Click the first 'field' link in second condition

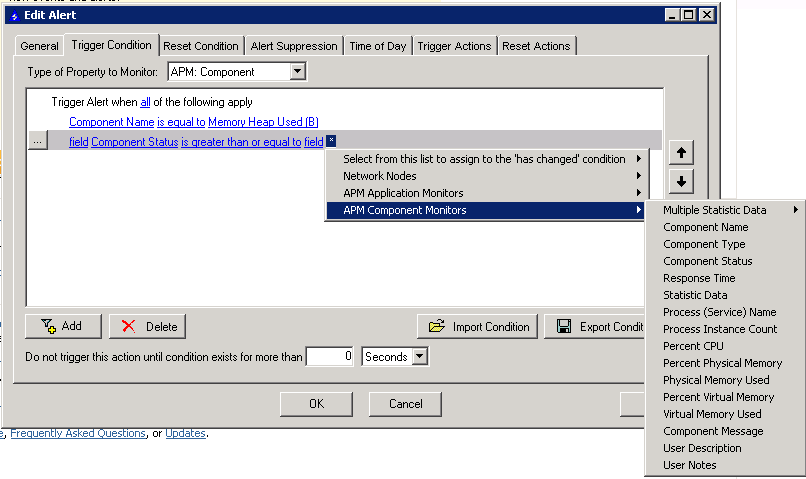(79, 142)
